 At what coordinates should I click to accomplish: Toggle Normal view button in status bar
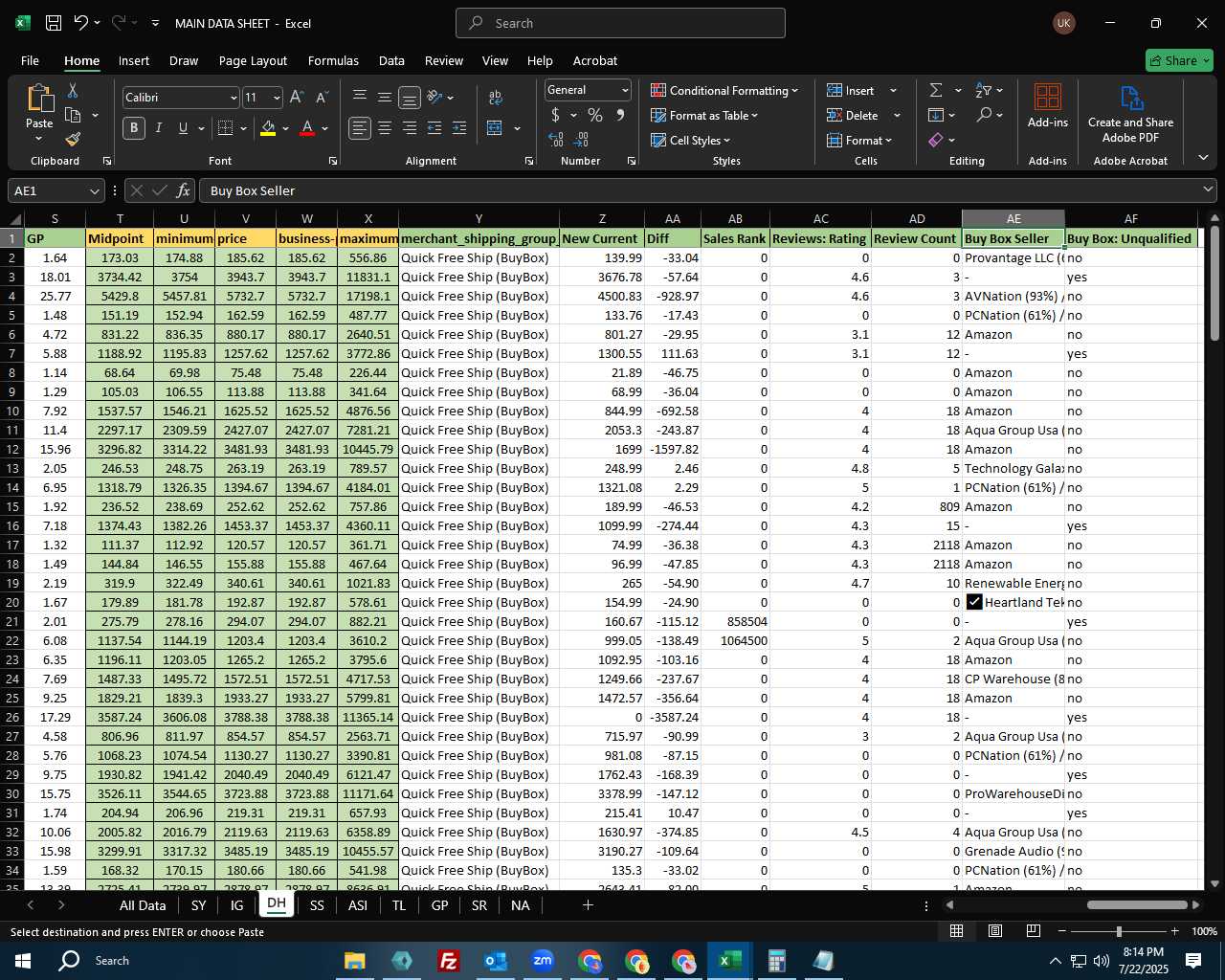click(x=956, y=930)
